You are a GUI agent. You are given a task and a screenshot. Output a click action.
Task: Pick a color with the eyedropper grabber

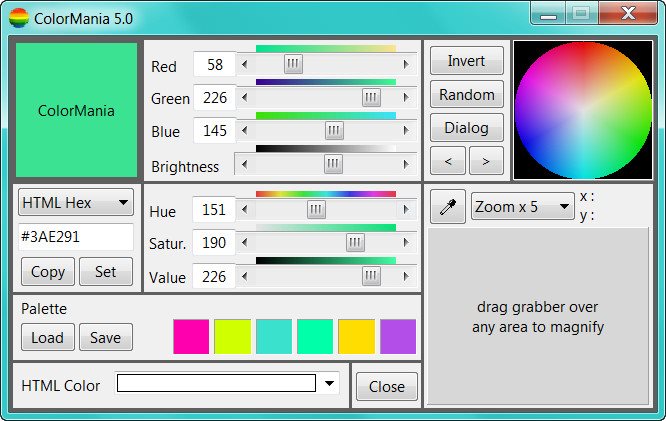coord(448,207)
